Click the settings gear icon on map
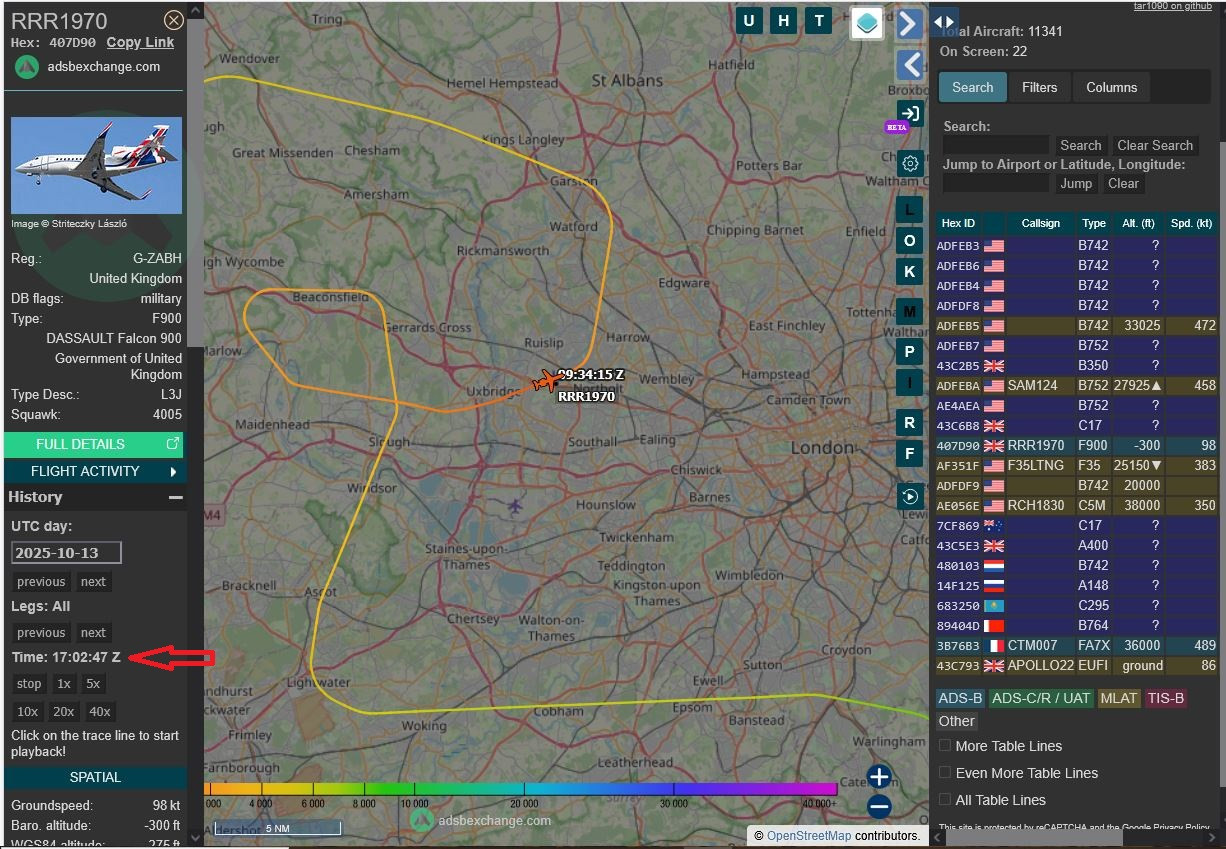This screenshot has height=849, width=1226. click(910, 164)
